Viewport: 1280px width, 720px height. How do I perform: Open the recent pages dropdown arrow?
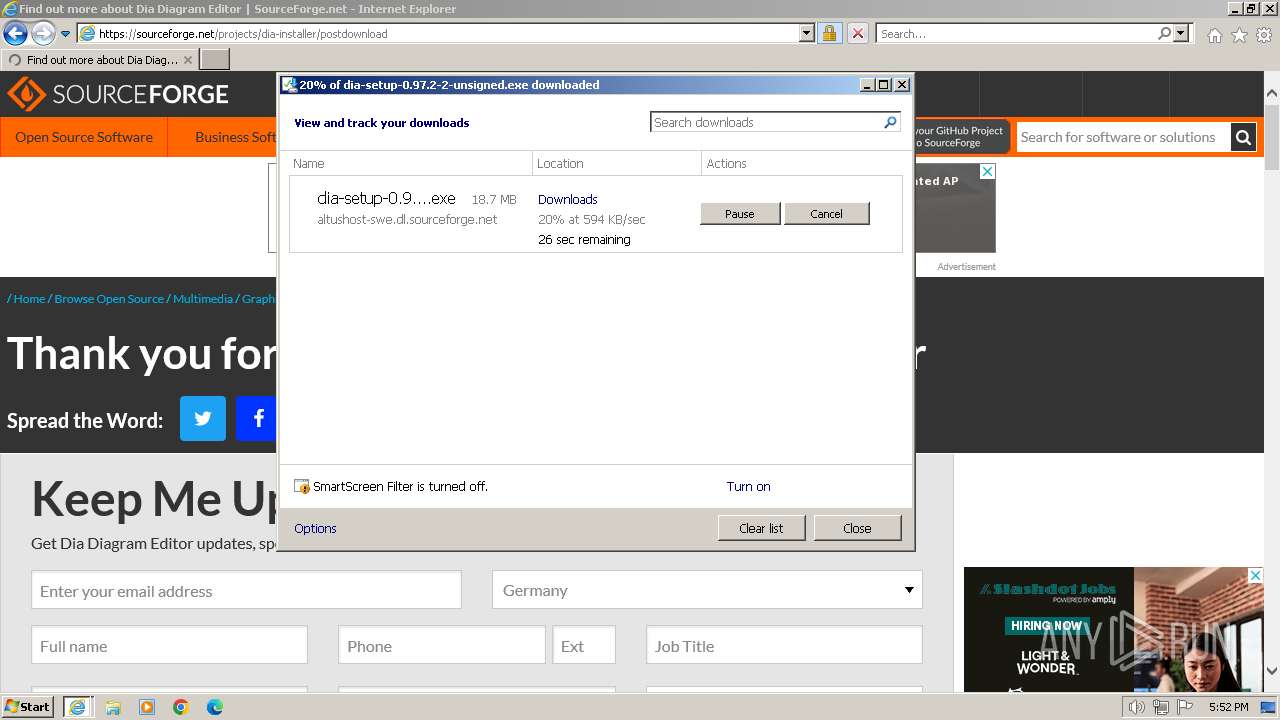(x=65, y=33)
